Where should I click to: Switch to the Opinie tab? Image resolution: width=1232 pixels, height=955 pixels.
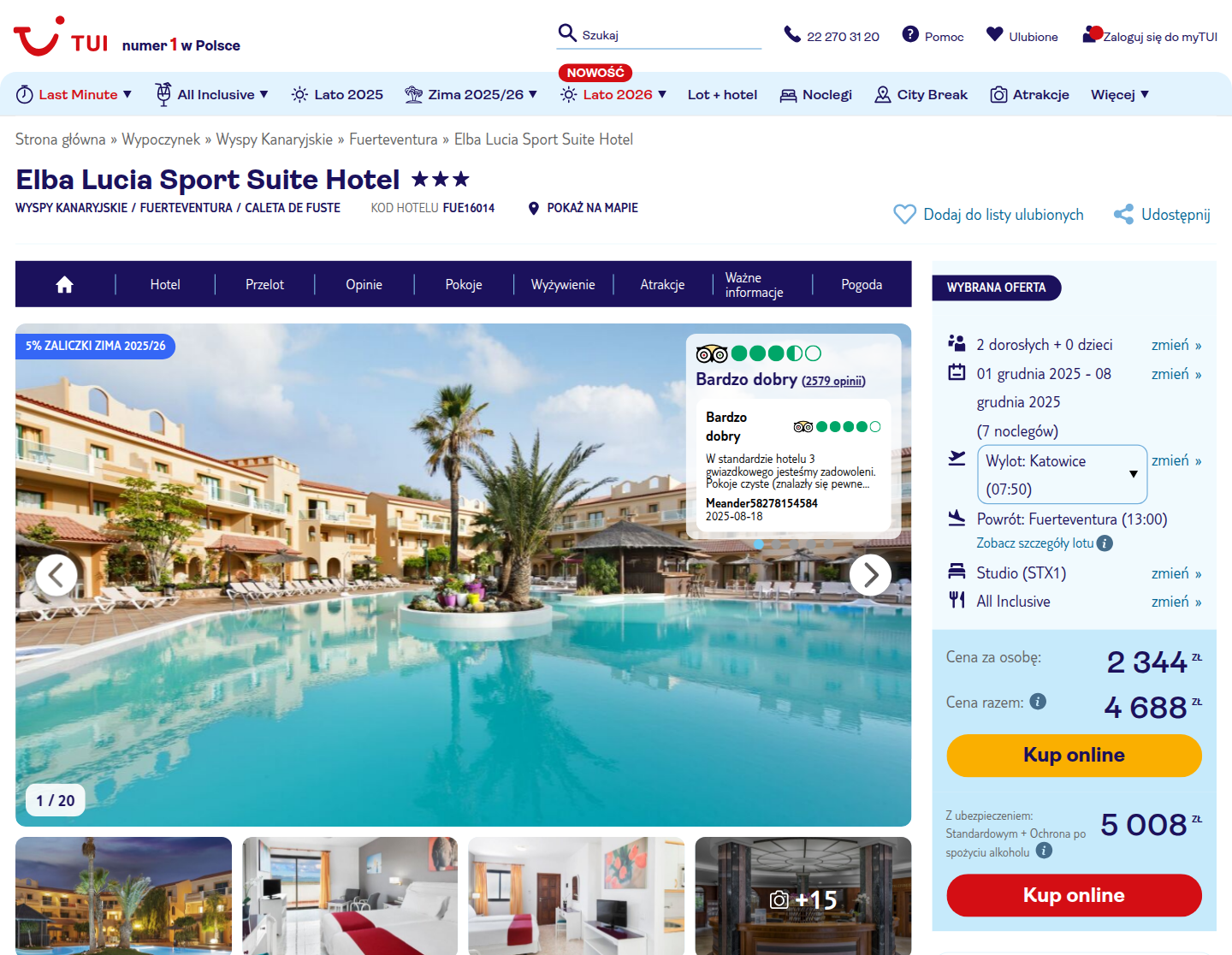click(364, 285)
